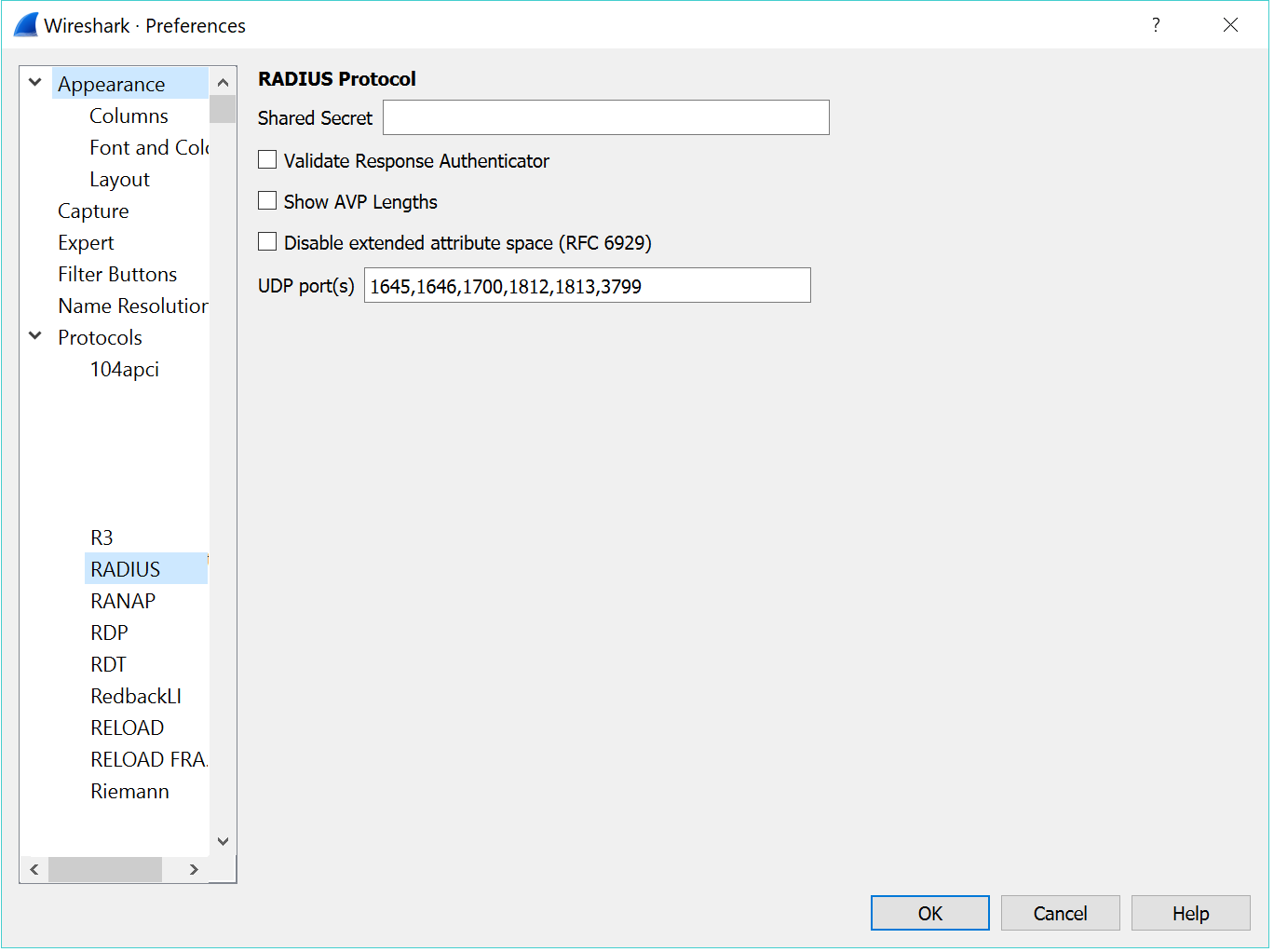Image resolution: width=1274 pixels, height=952 pixels.
Task: Collapse the Protocols tree section
Action: [x=35, y=336]
